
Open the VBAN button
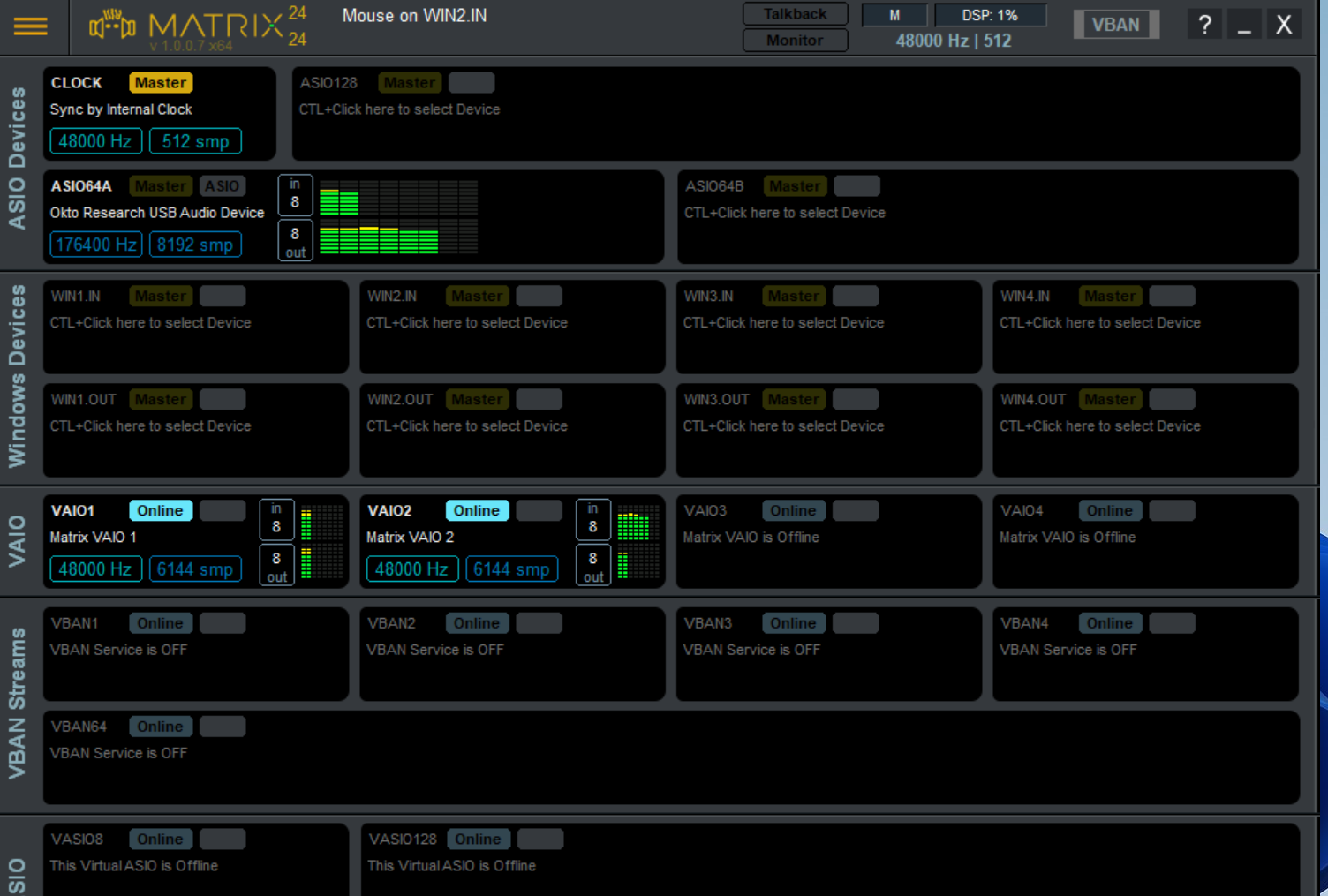point(1116,25)
